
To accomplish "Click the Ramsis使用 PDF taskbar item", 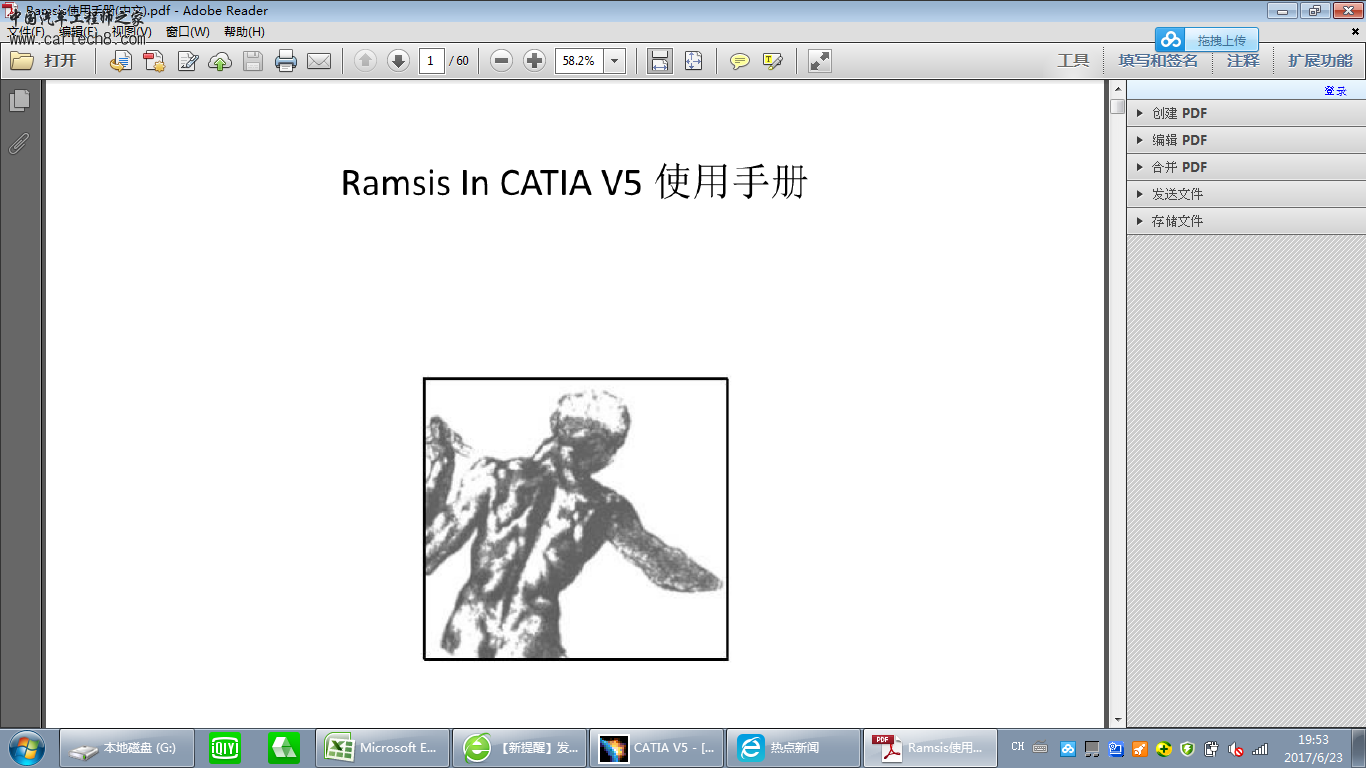I will tap(930, 747).
